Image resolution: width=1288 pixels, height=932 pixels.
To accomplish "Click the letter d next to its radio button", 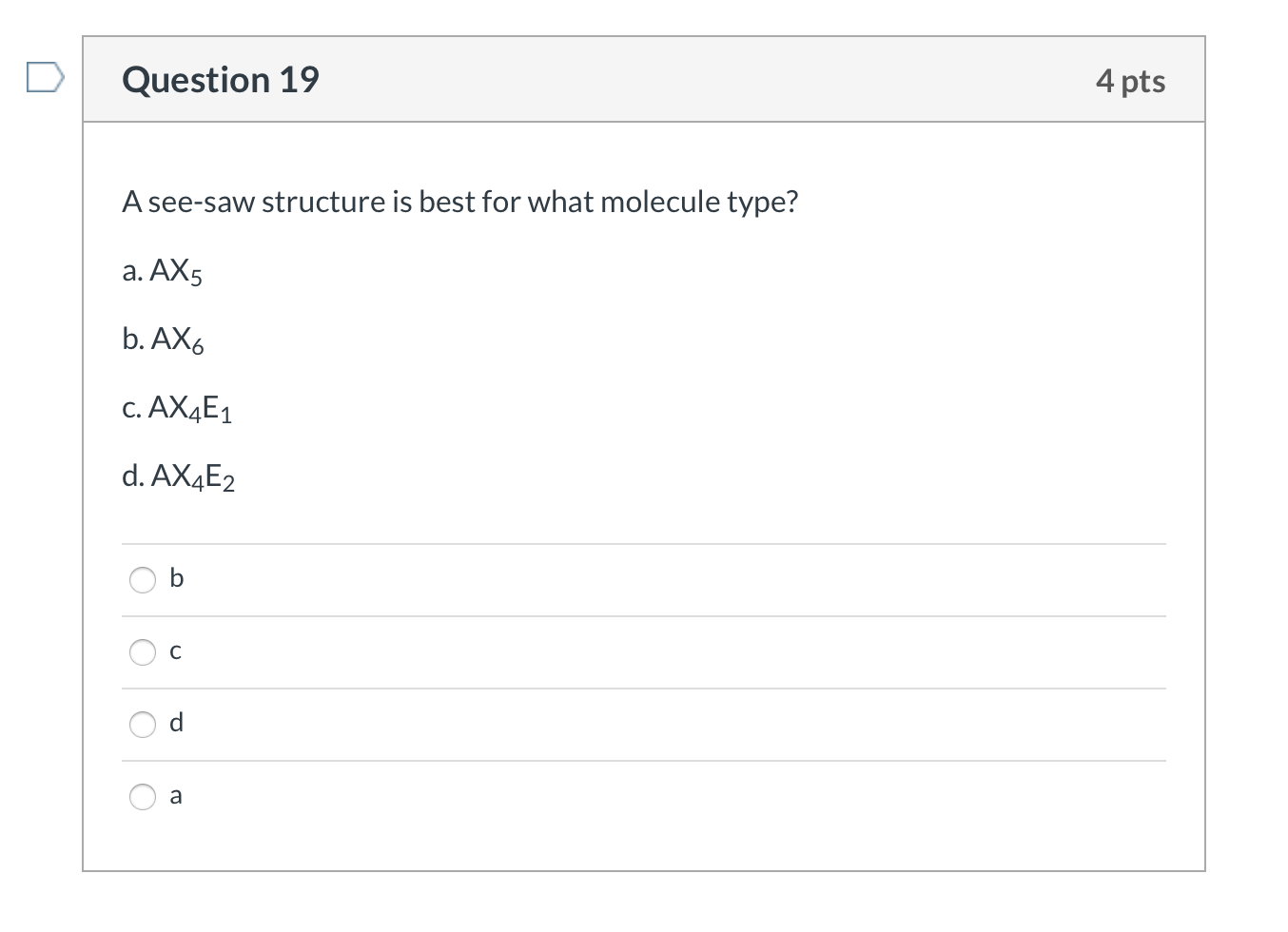I will pyautogui.click(x=176, y=724).
